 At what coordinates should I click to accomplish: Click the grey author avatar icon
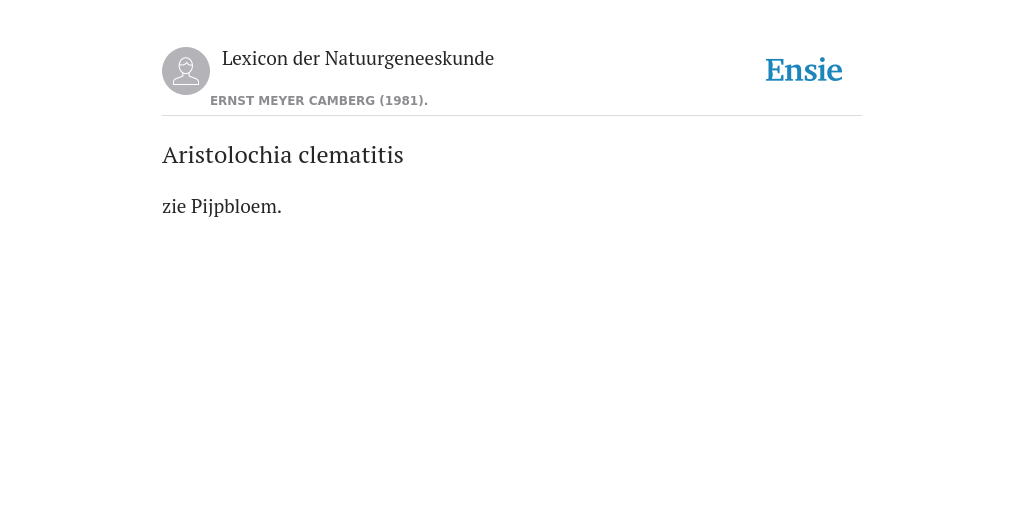point(186,71)
